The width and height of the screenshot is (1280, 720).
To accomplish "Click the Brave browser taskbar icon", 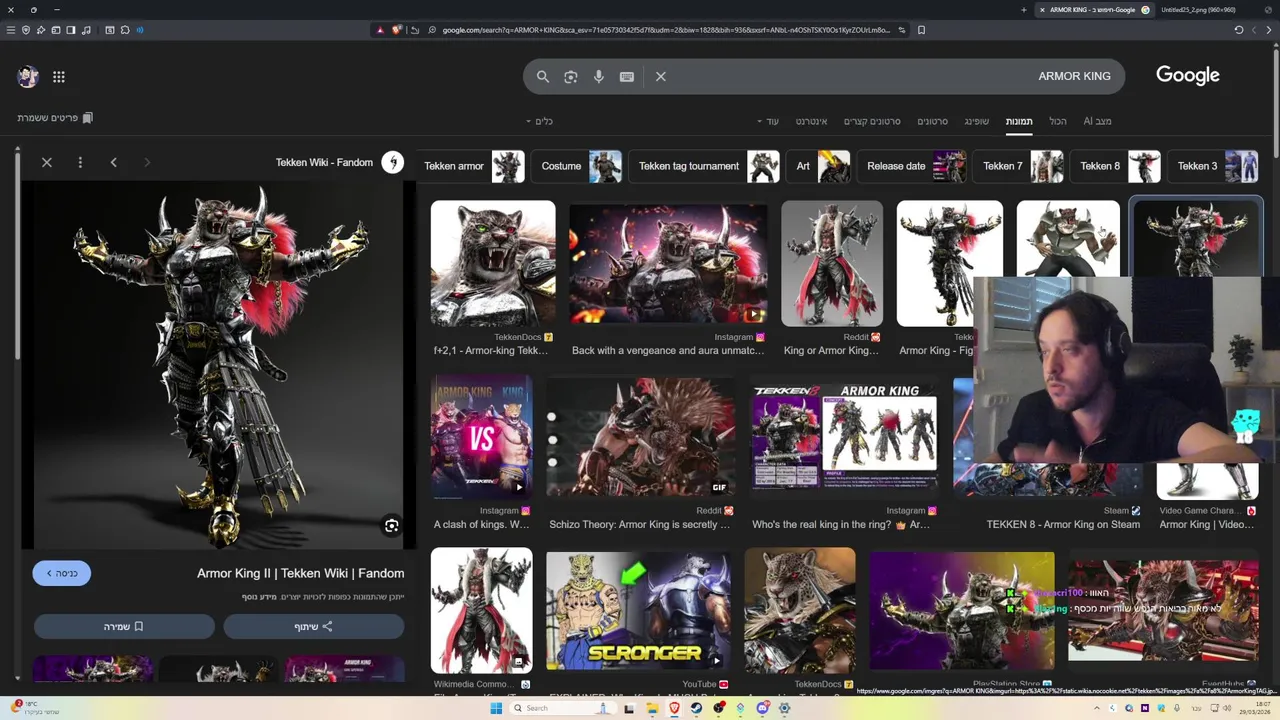I will click(675, 708).
